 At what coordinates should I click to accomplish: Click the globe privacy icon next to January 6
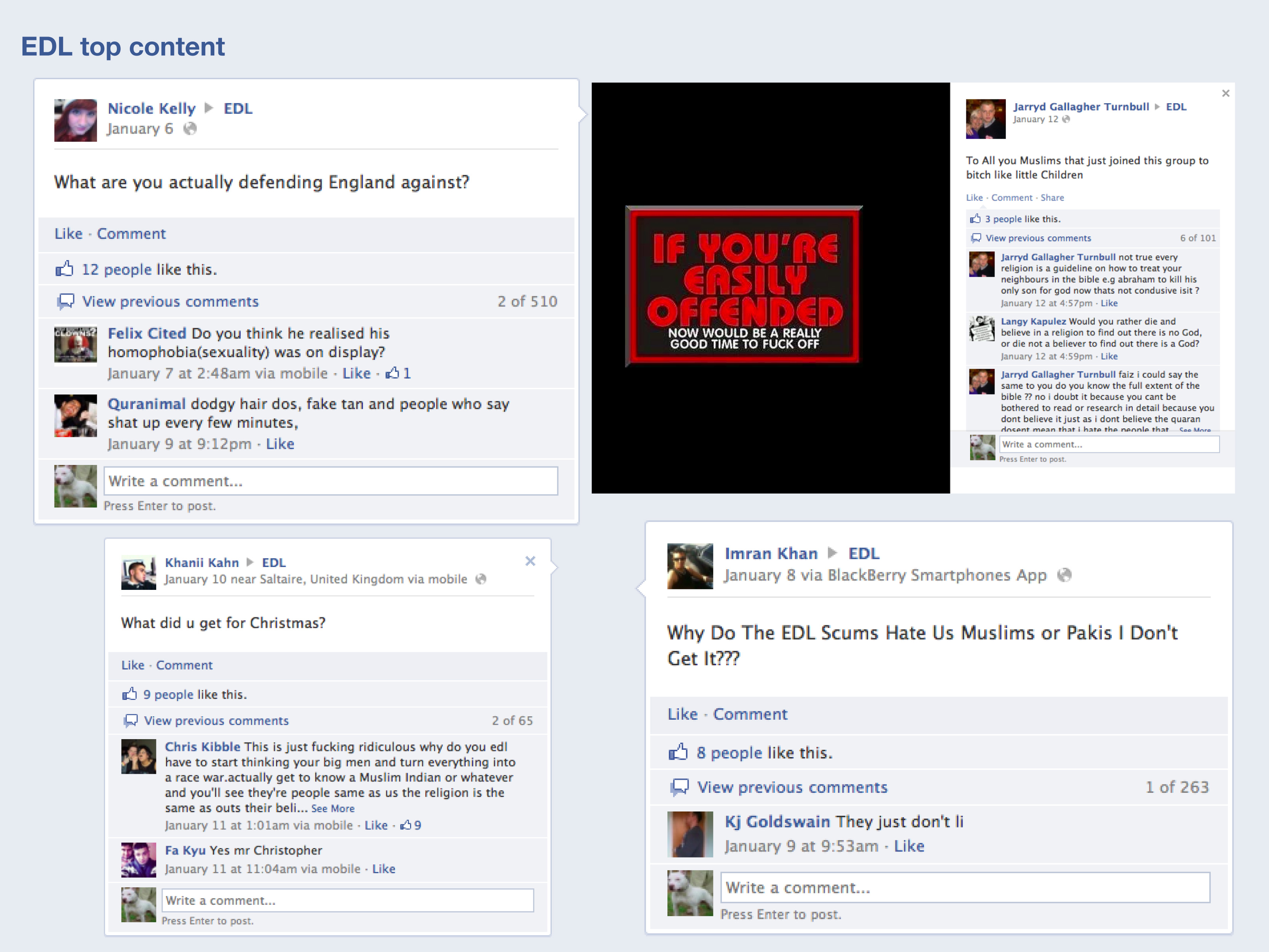(x=190, y=129)
